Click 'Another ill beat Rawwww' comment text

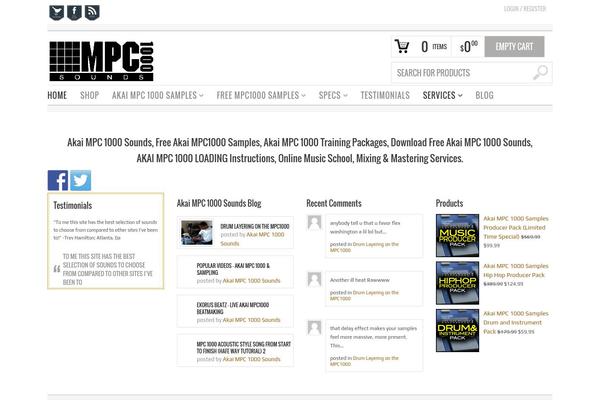[x=360, y=280]
